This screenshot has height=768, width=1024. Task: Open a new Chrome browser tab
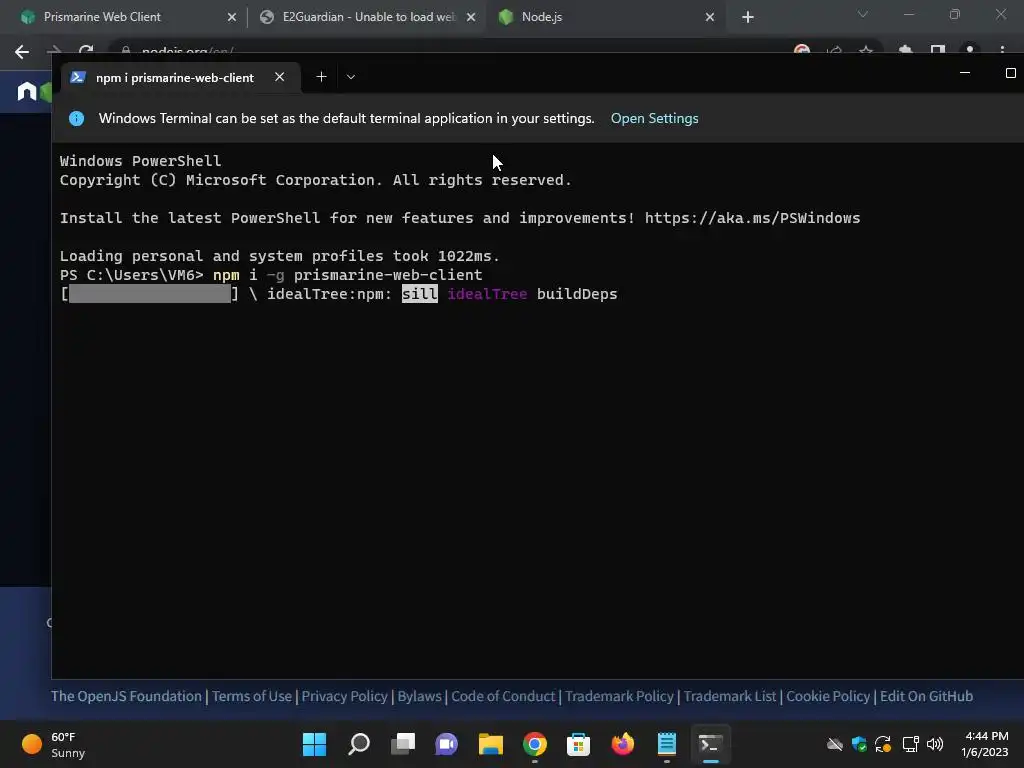[x=748, y=17]
